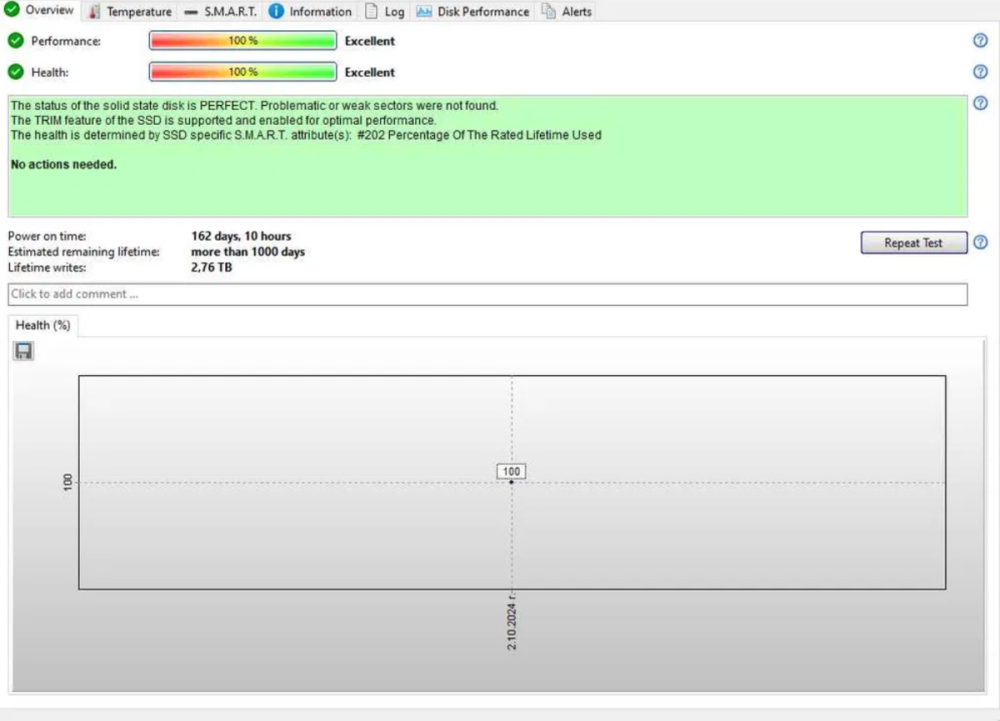Screen dimensions: 1000x721
Task: Go to the Alerts tab
Action: 567,12
